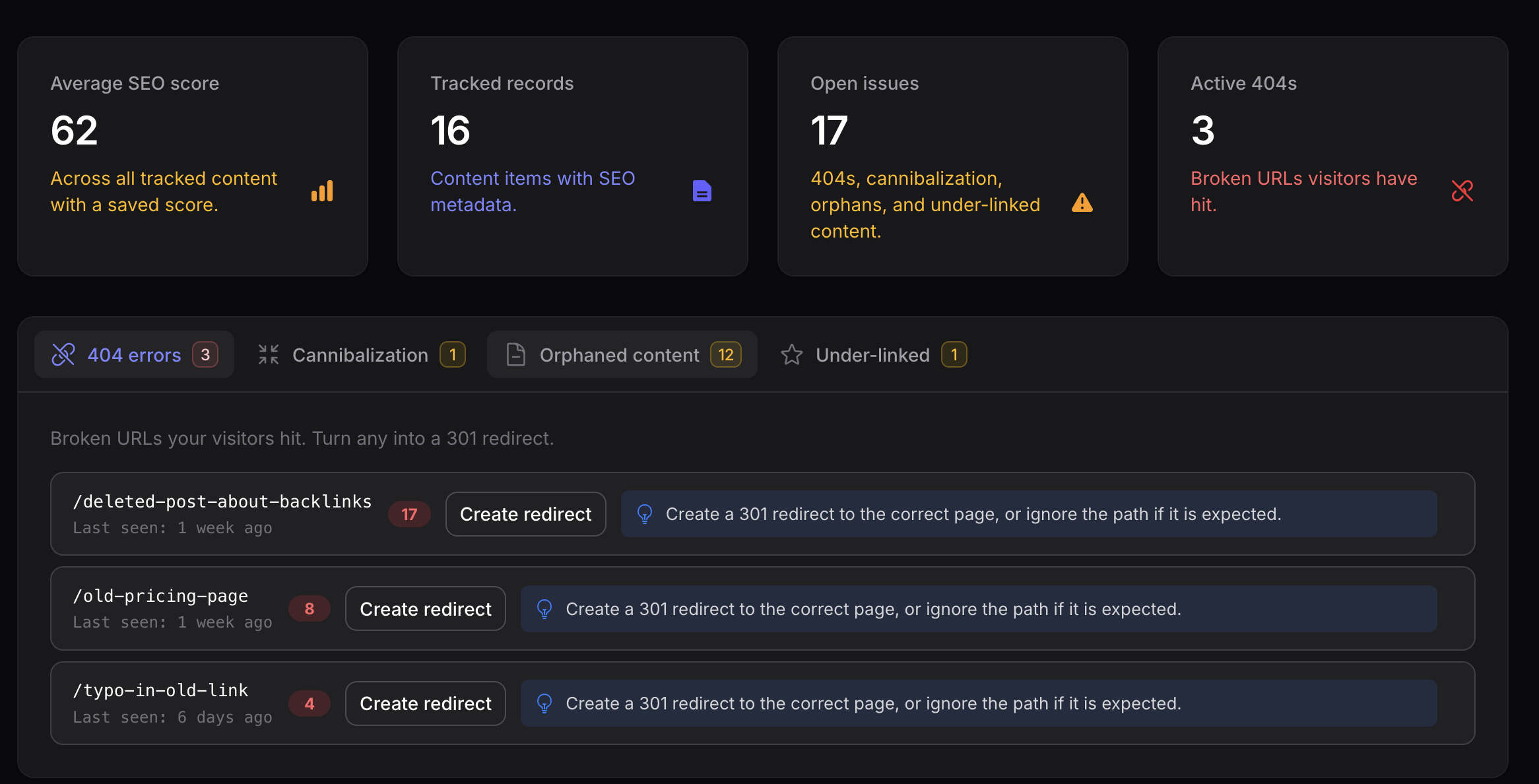Click the 301 redirect hint for /old-pricing-page
This screenshot has width=1539, height=784.
click(979, 609)
